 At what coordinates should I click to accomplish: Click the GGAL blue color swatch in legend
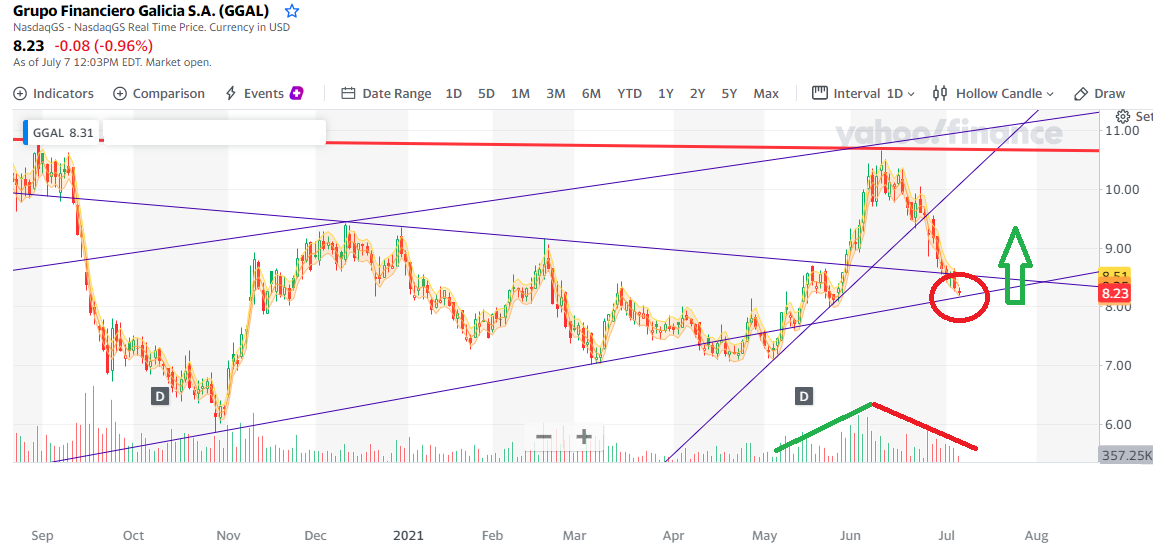(25, 132)
